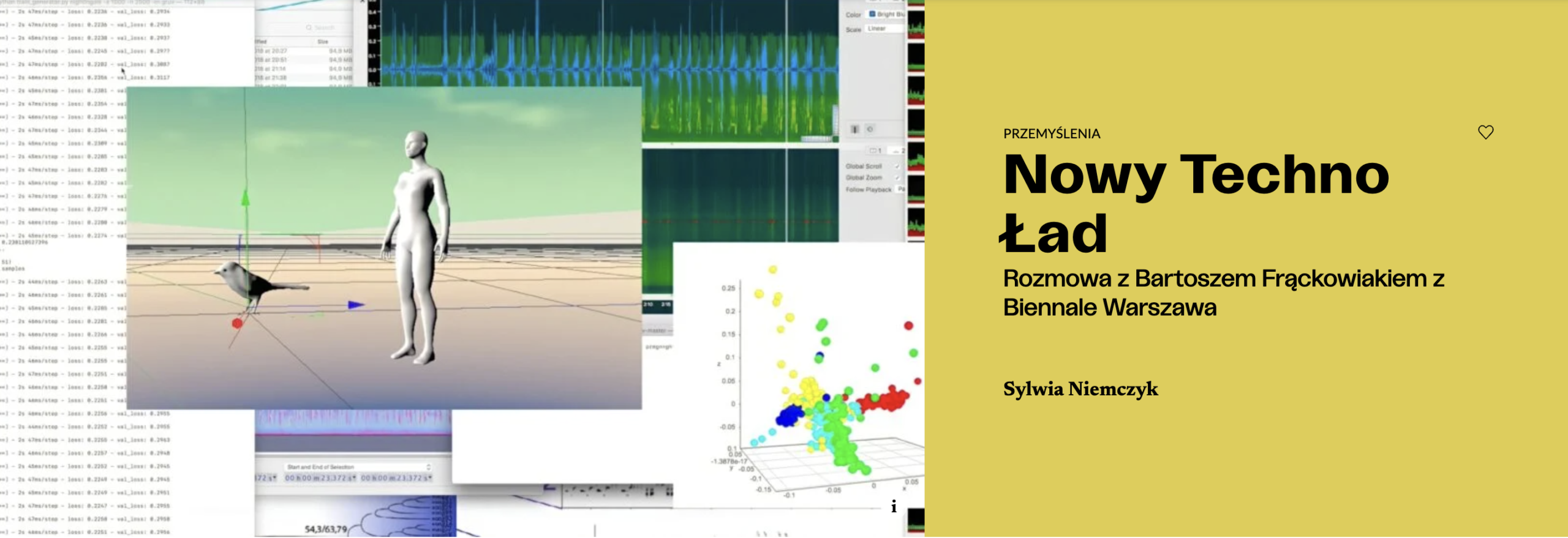Open author Sylwia Niemczyk's page
The image size is (1568, 538).
pos(1080,389)
